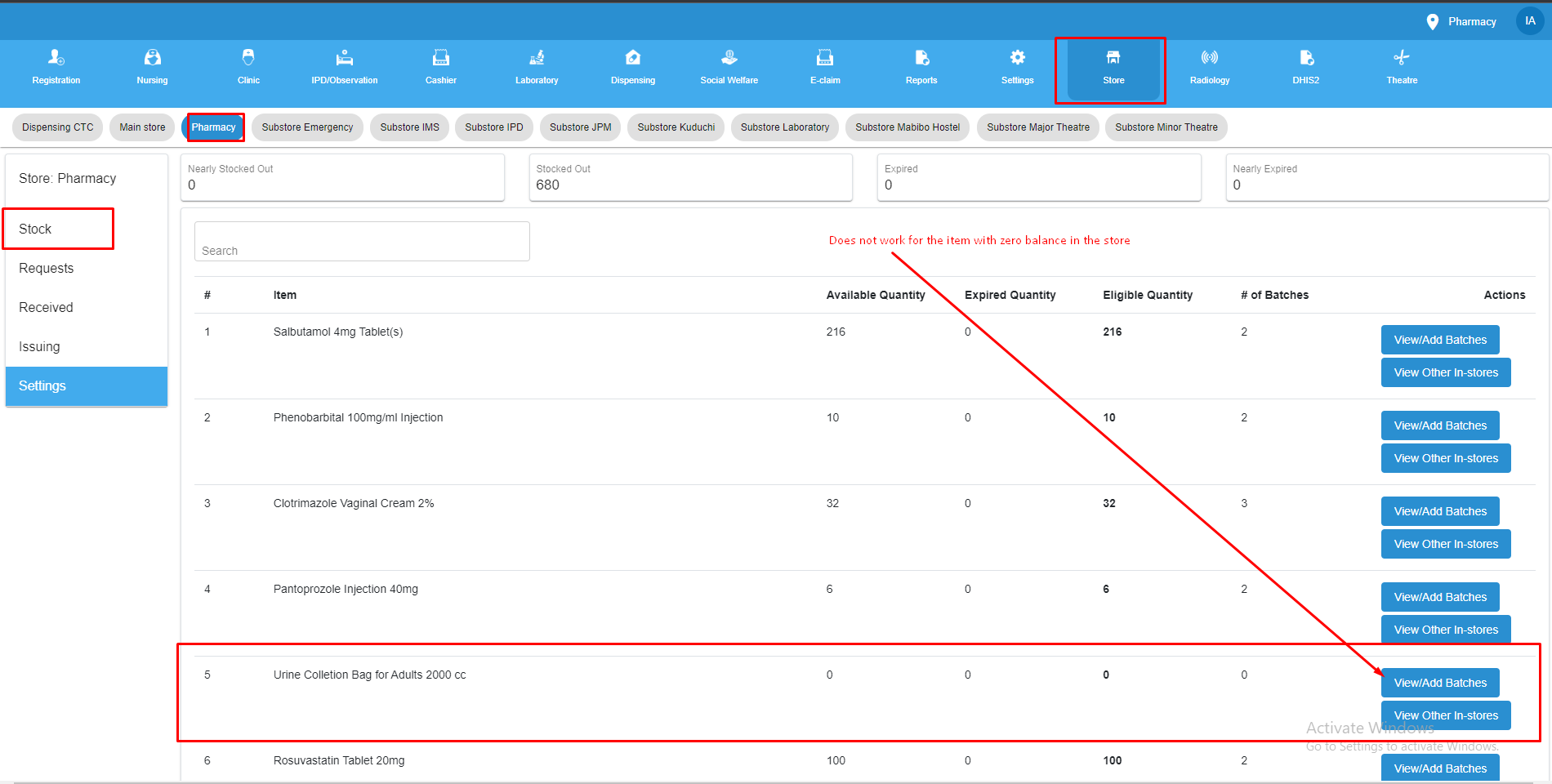Click View/Add Batches for Salbutamol 4mg
This screenshot has height=784, width=1552.
coord(1439,339)
